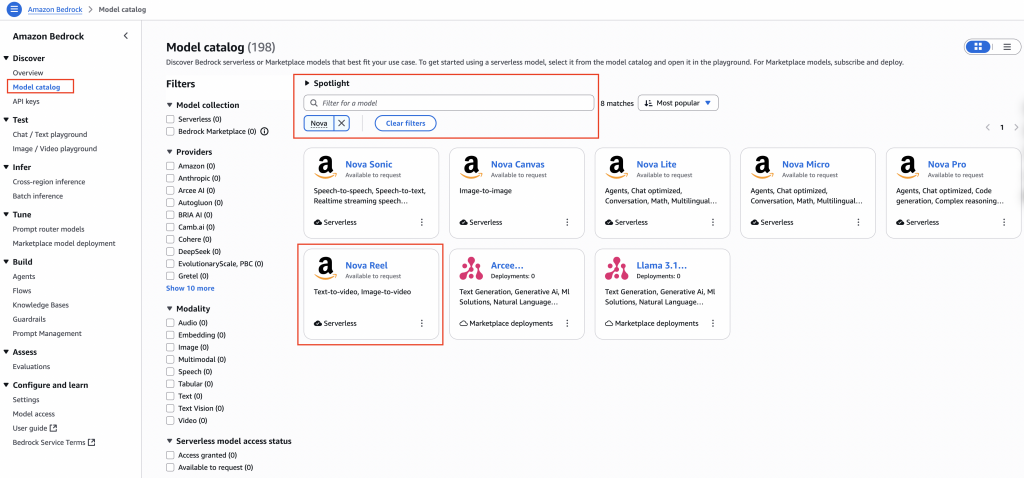
Task: Open the Most popular sort dropdown
Action: (x=678, y=103)
